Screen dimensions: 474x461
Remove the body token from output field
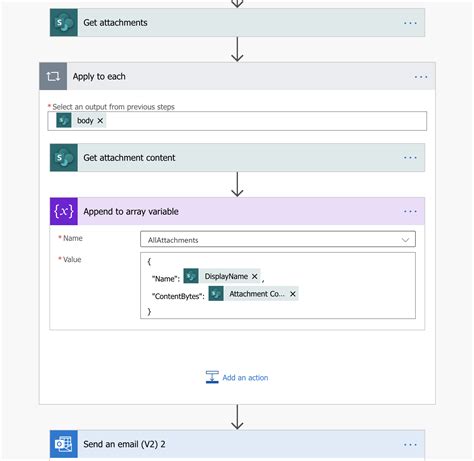point(100,121)
